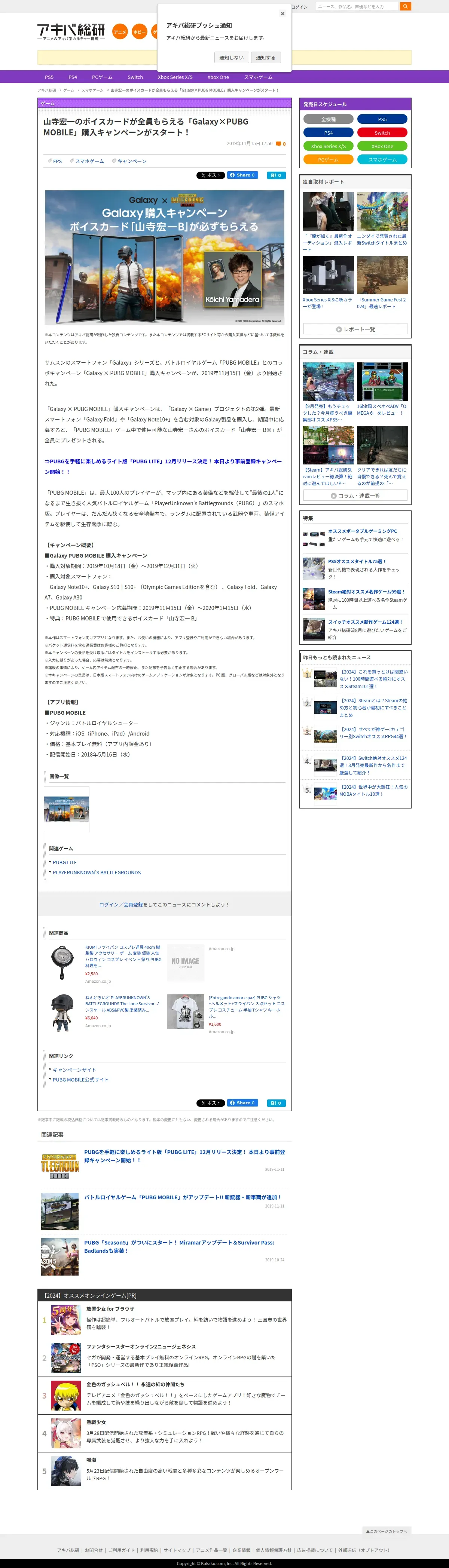Select the cyan スマホゲーム schedule pill
This screenshot has width=449, height=1568.
[382, 159]
